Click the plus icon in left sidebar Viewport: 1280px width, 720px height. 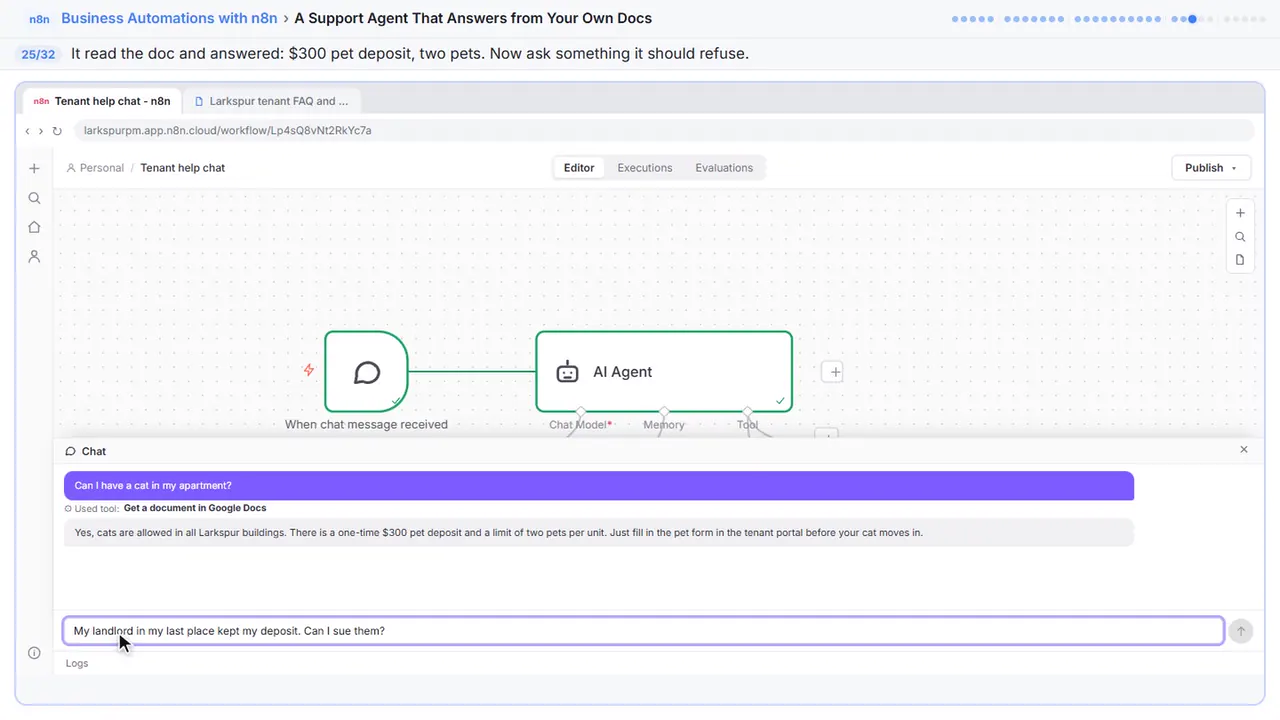34,169
